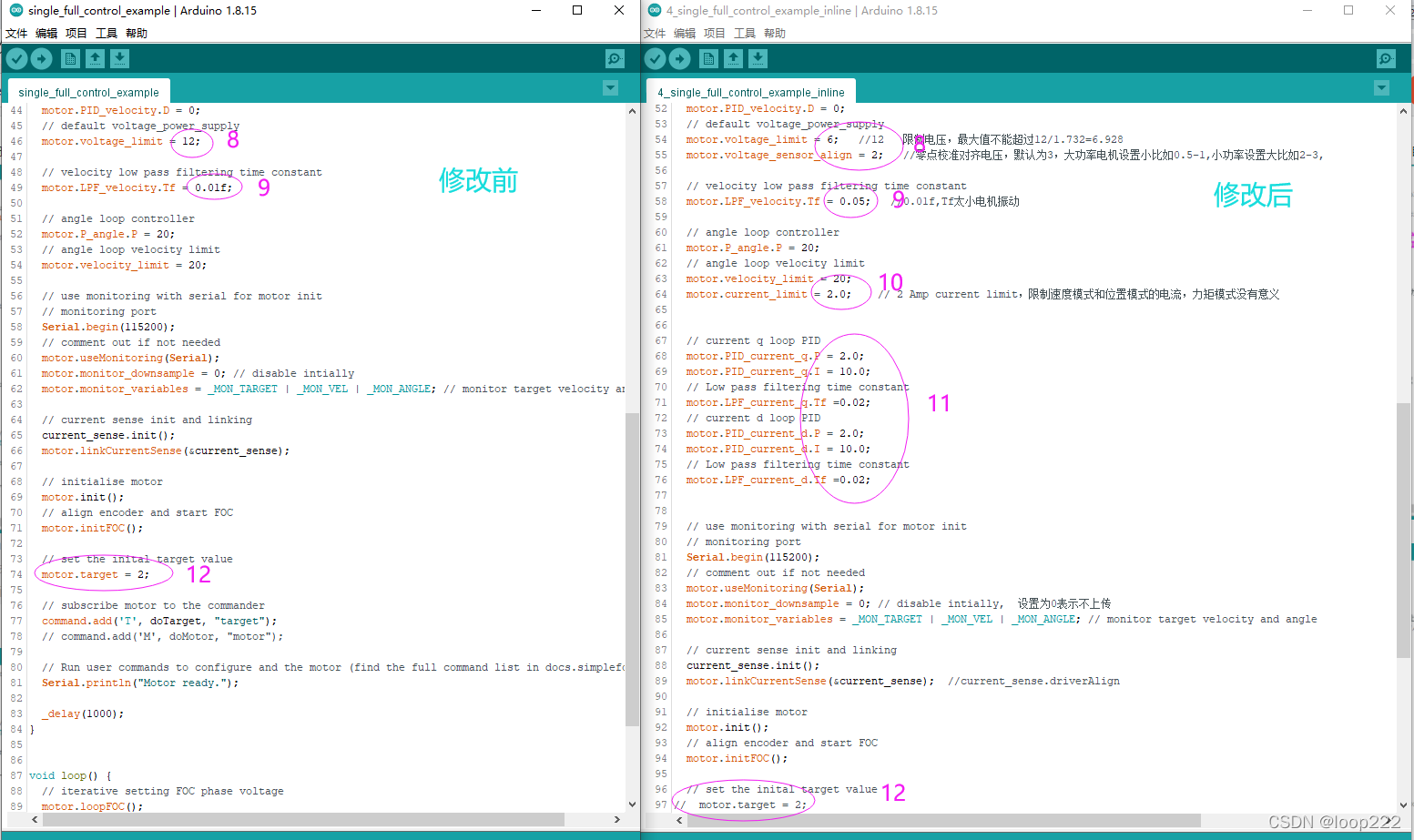The width and height of the screenshot is (1414, 840).
Task: Click scroll-down arrow in right editor
Action: click(1403, 805)
